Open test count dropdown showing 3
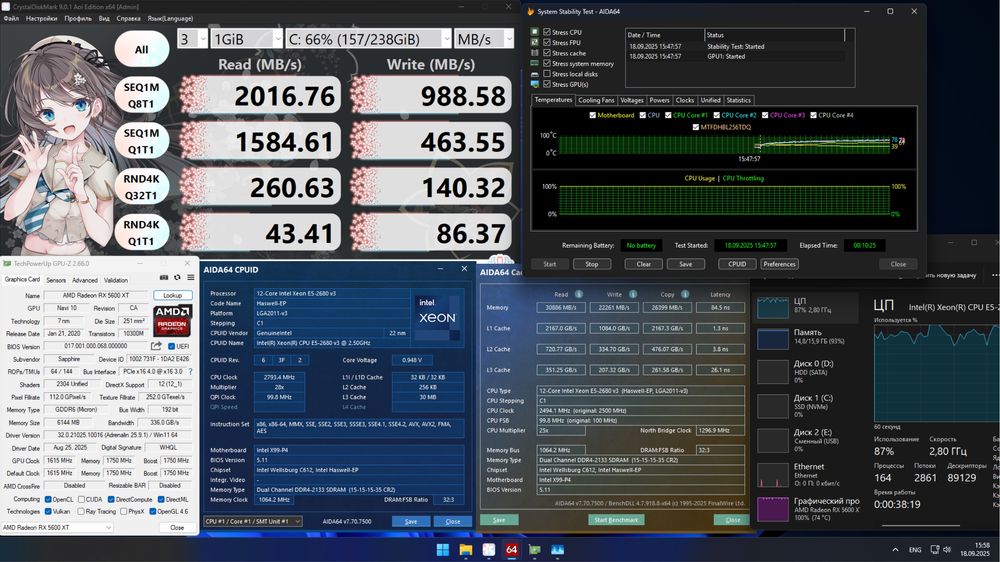This screenshot has height=562, width=1000. coord(193,39)
